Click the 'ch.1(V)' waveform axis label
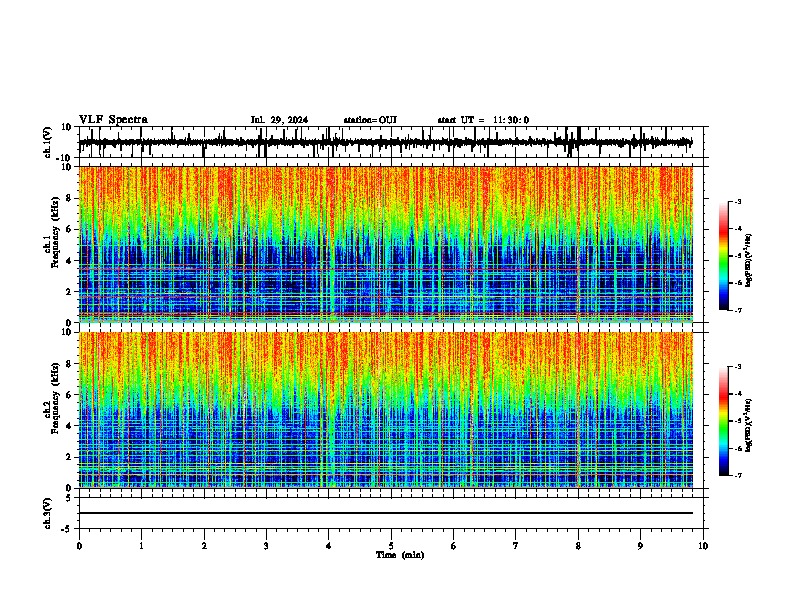Image resolution: width=792 pixels, height=612 pixels. [48, 142]
